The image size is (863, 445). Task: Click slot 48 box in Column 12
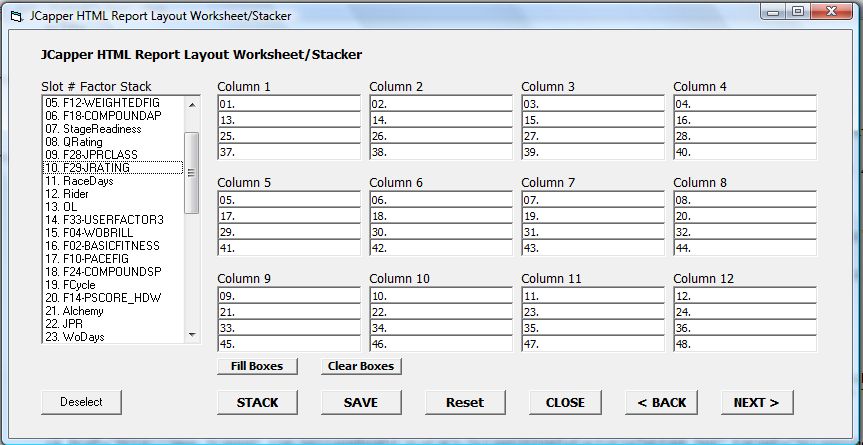[x=745, y=344]
